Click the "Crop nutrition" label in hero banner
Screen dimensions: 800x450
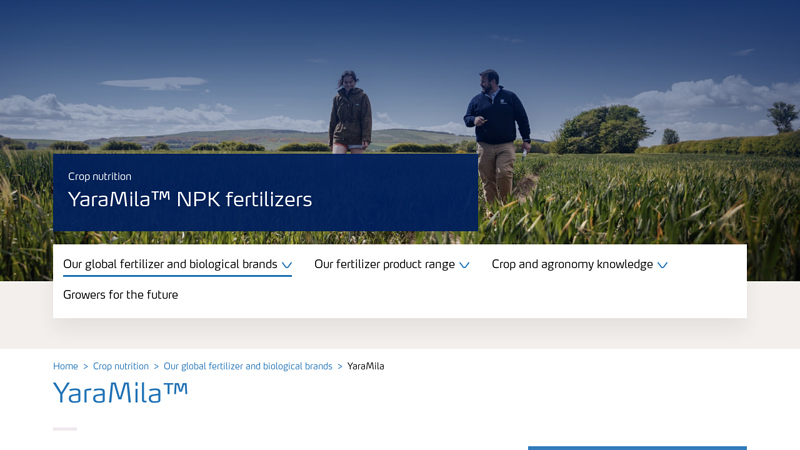[x=100, y=177]
